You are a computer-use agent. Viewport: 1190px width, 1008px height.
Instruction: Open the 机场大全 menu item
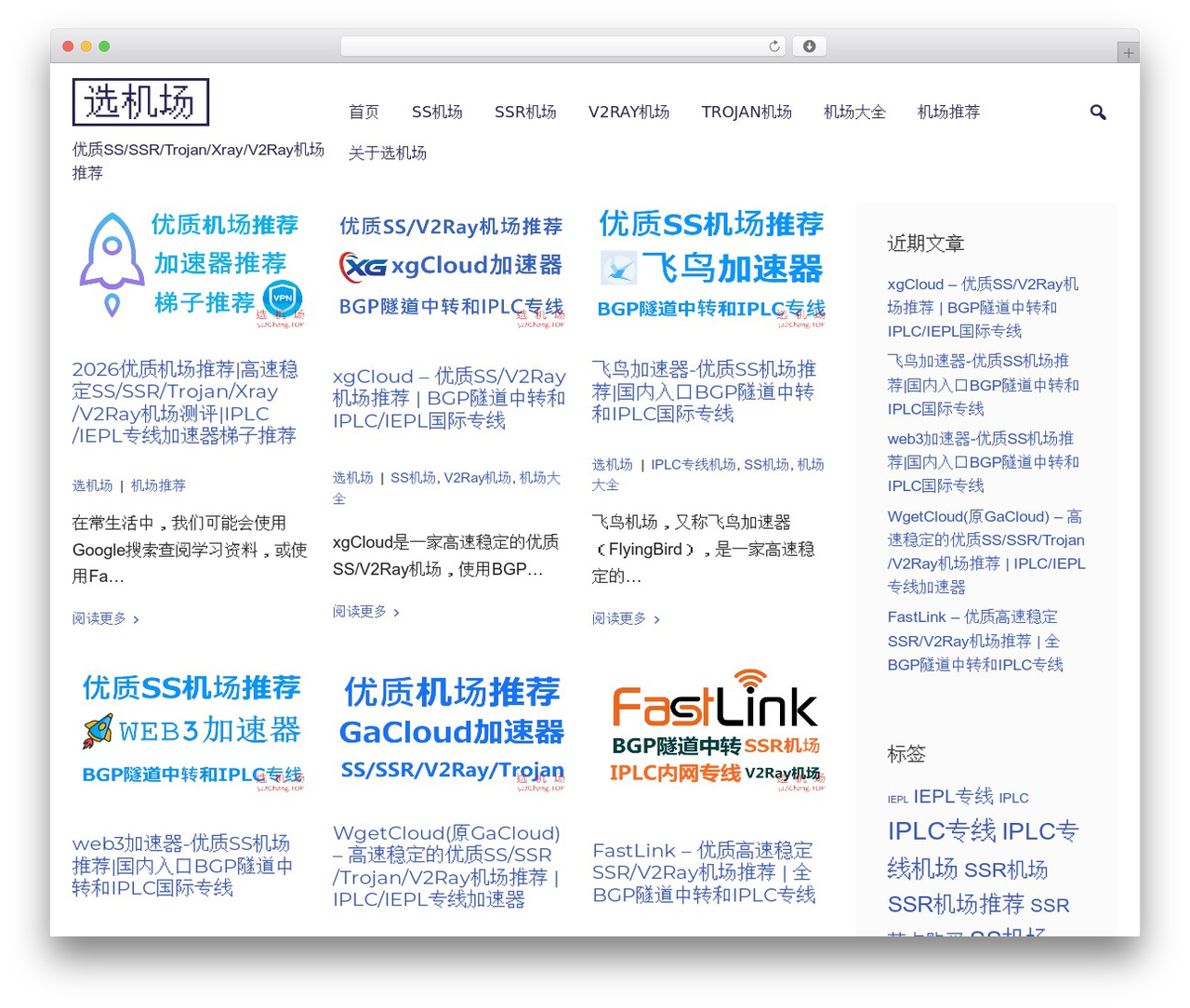854,113
